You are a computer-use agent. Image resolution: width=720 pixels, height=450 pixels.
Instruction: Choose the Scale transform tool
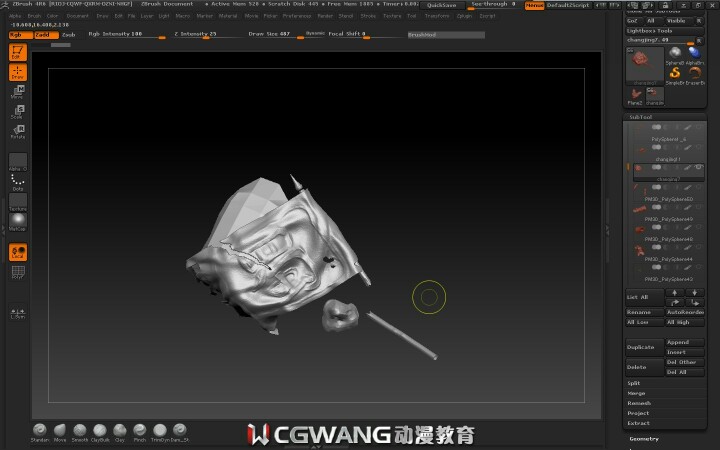(x=18, y=112)
